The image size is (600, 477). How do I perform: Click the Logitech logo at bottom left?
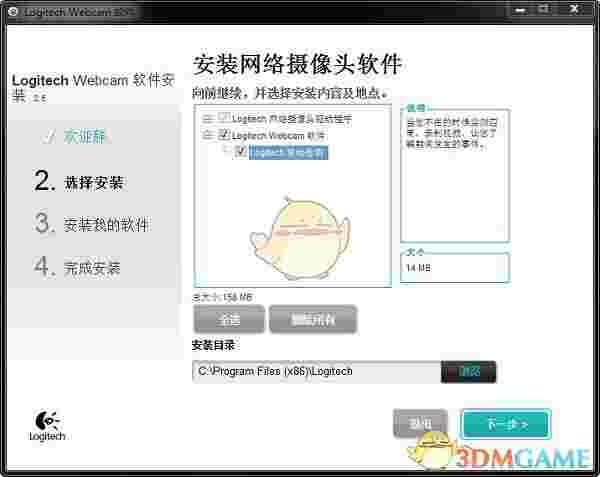pyautogui.click(x=47, y=426)
